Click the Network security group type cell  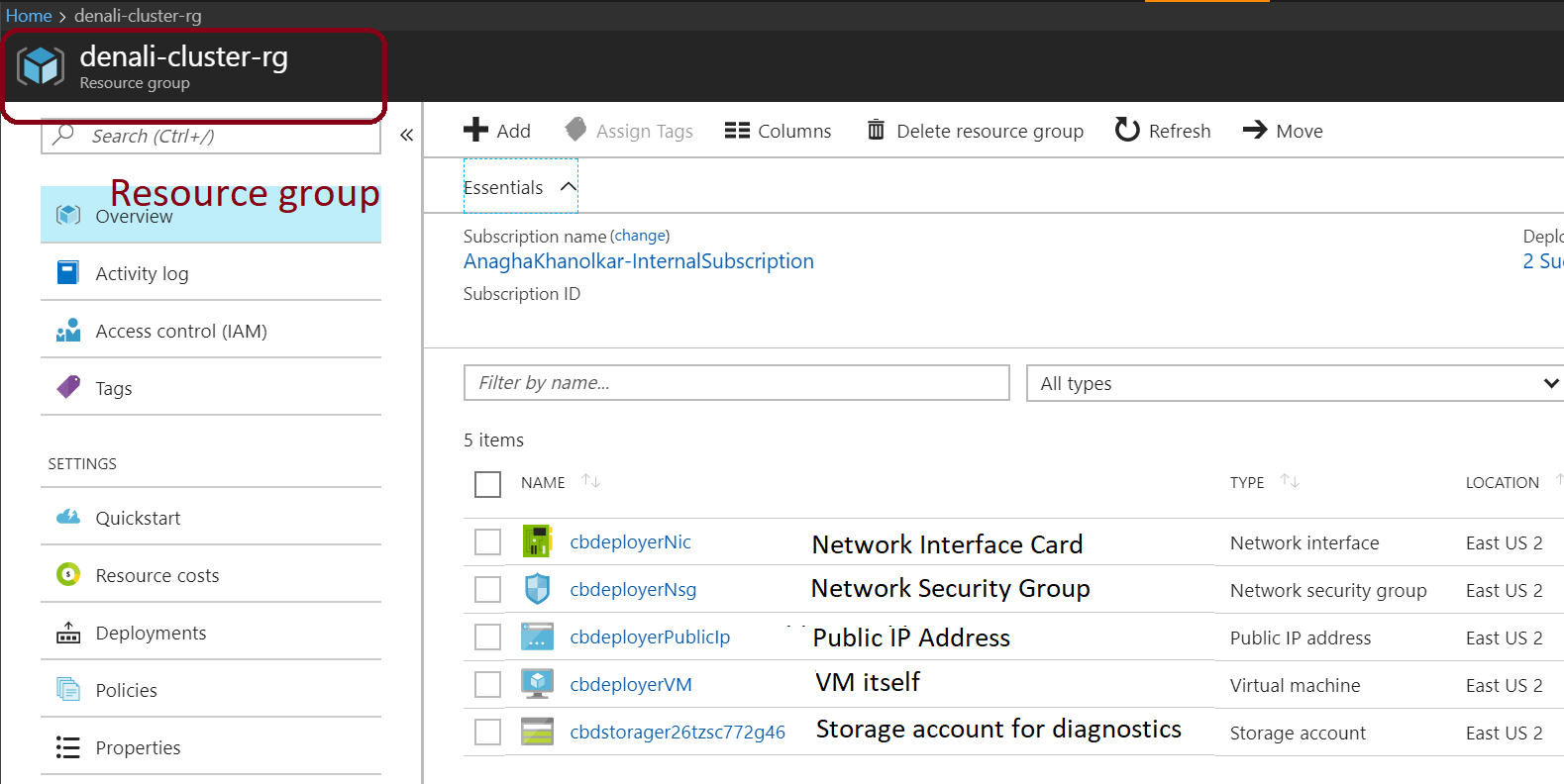(1328, 590)
